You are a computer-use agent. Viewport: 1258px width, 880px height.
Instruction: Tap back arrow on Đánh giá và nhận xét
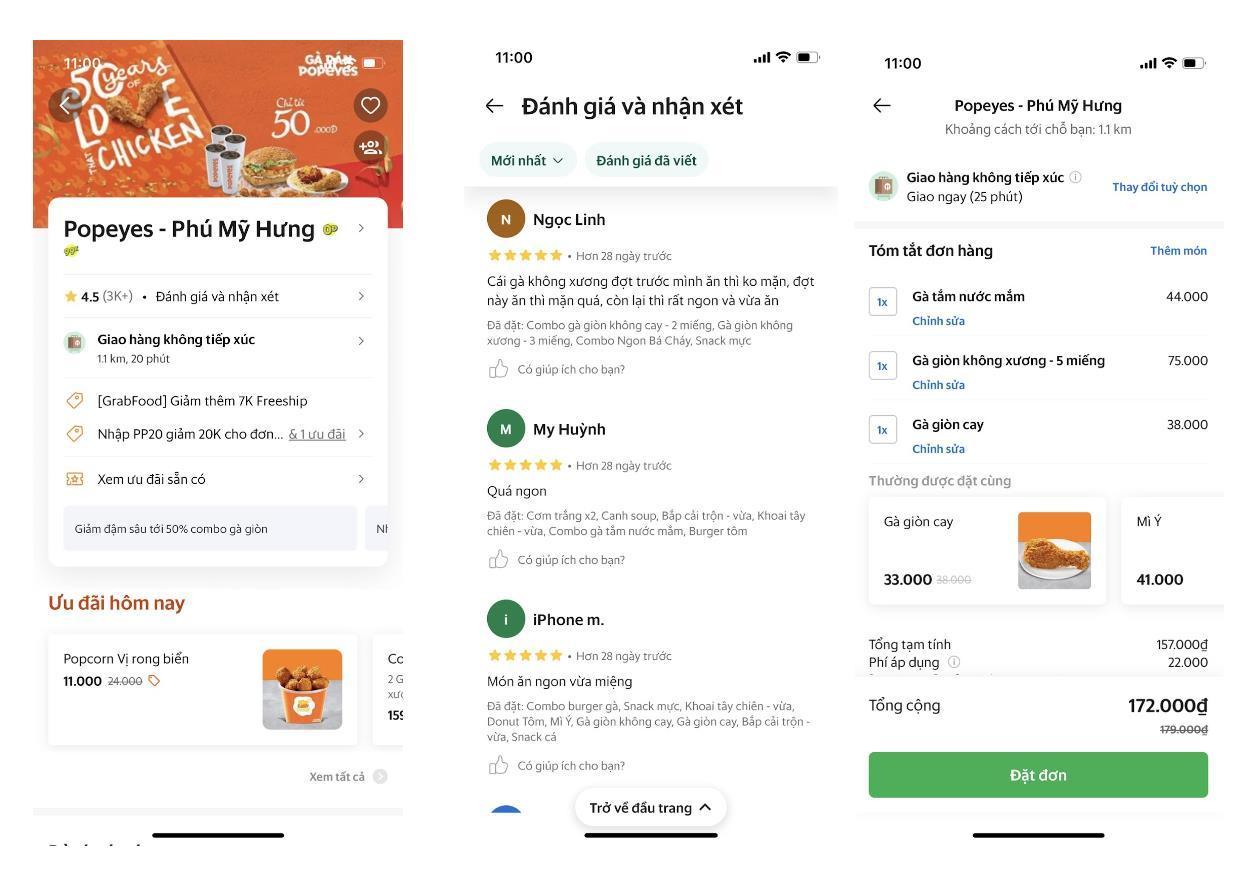tap(494, 106)
